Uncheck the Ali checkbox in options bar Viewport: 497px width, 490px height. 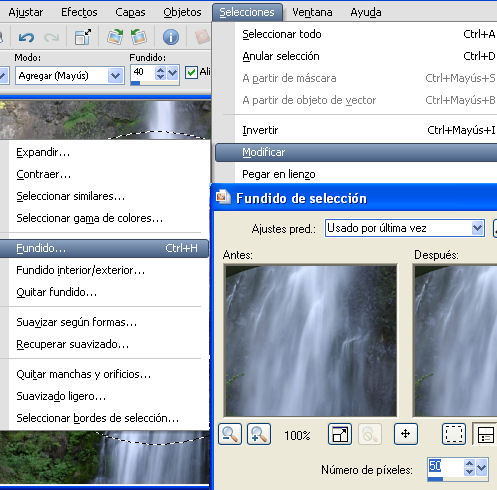pos(191,72)
